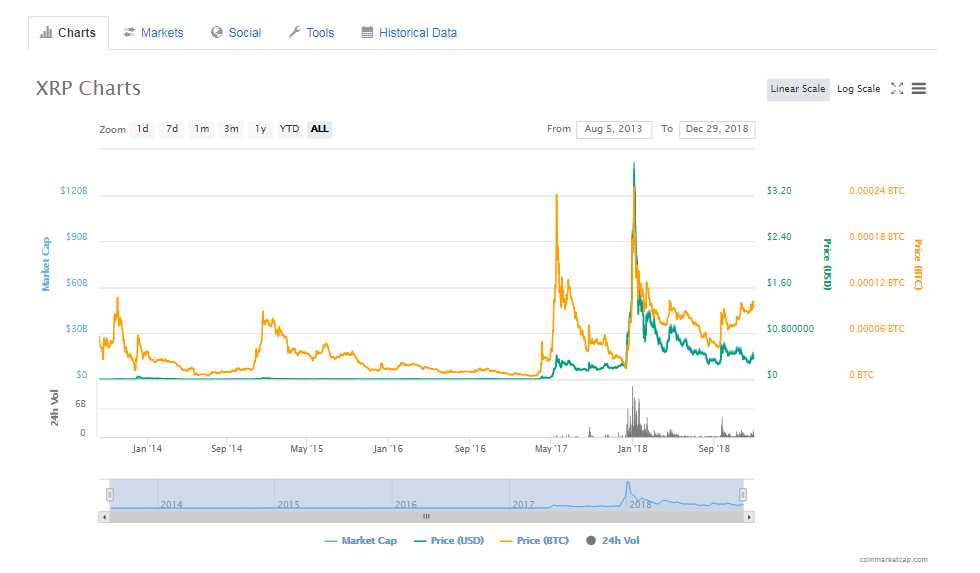Click the $0.800000 price axis label
The width and height of the screenshot is (980, 573).
(791, 329)
